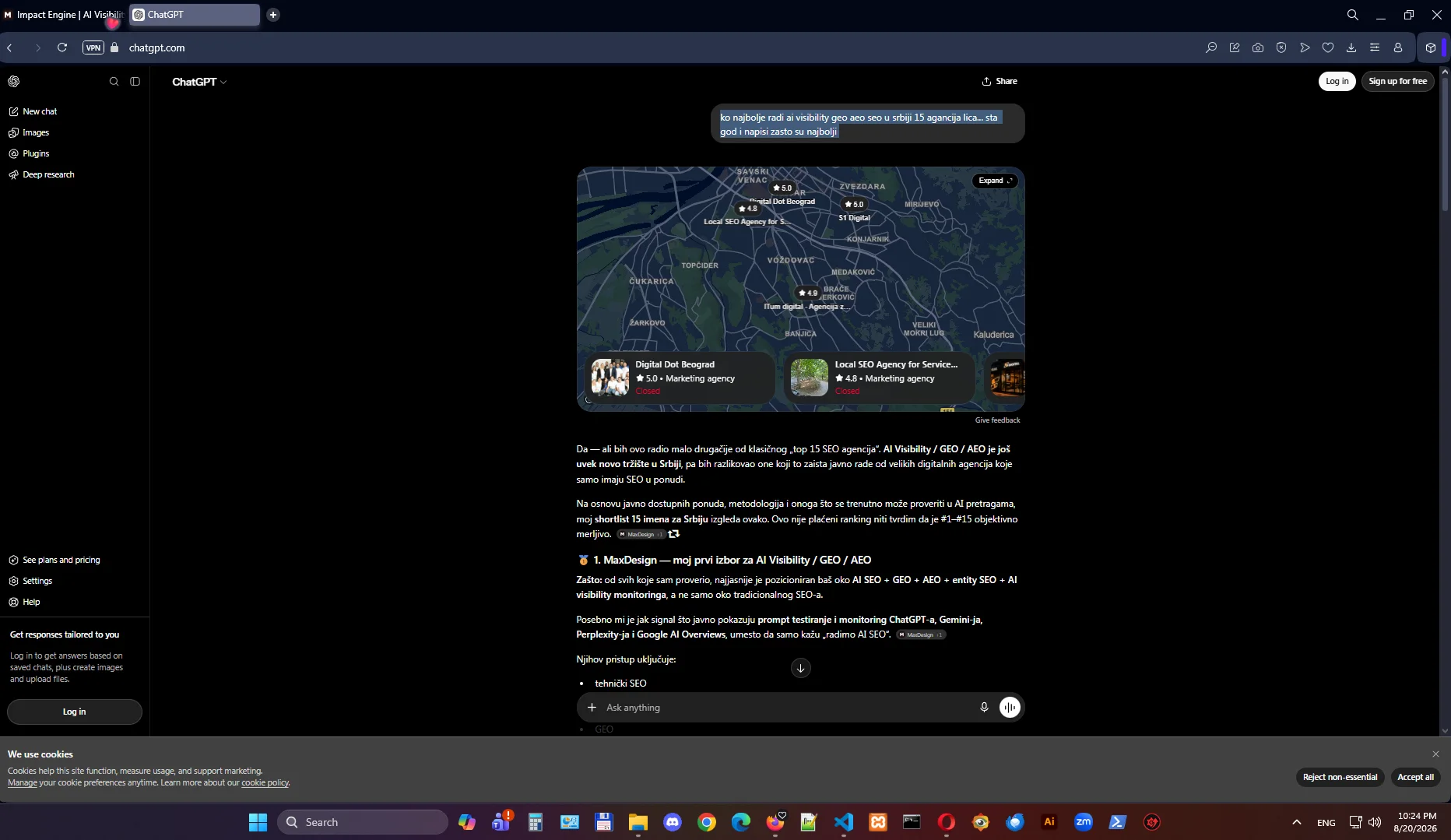1451x840 pixels.
Task: Open the Local SEO Agency for Service card
Action: [880, 378]
